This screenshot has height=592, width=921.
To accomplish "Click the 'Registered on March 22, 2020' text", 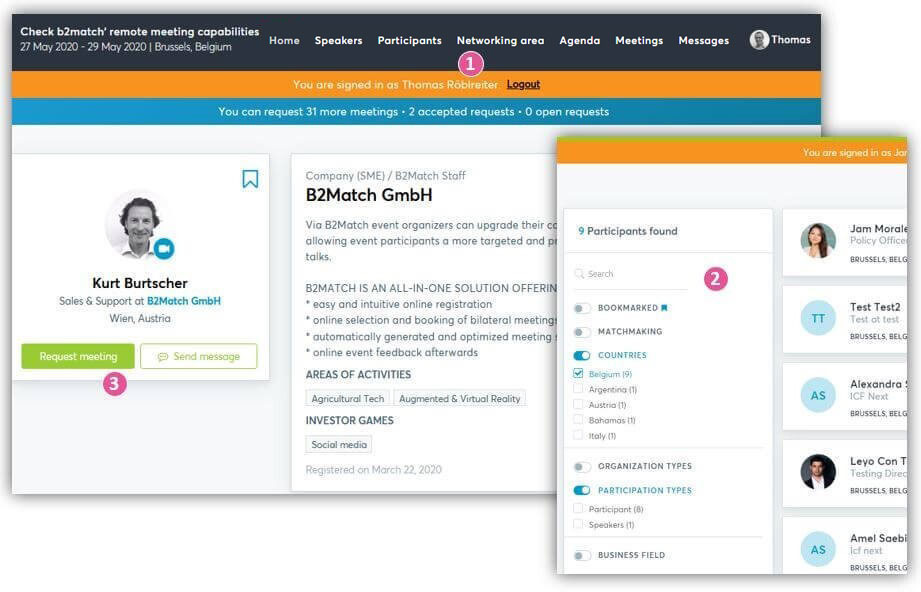I will pyautogui.click(x=374, y=470).
